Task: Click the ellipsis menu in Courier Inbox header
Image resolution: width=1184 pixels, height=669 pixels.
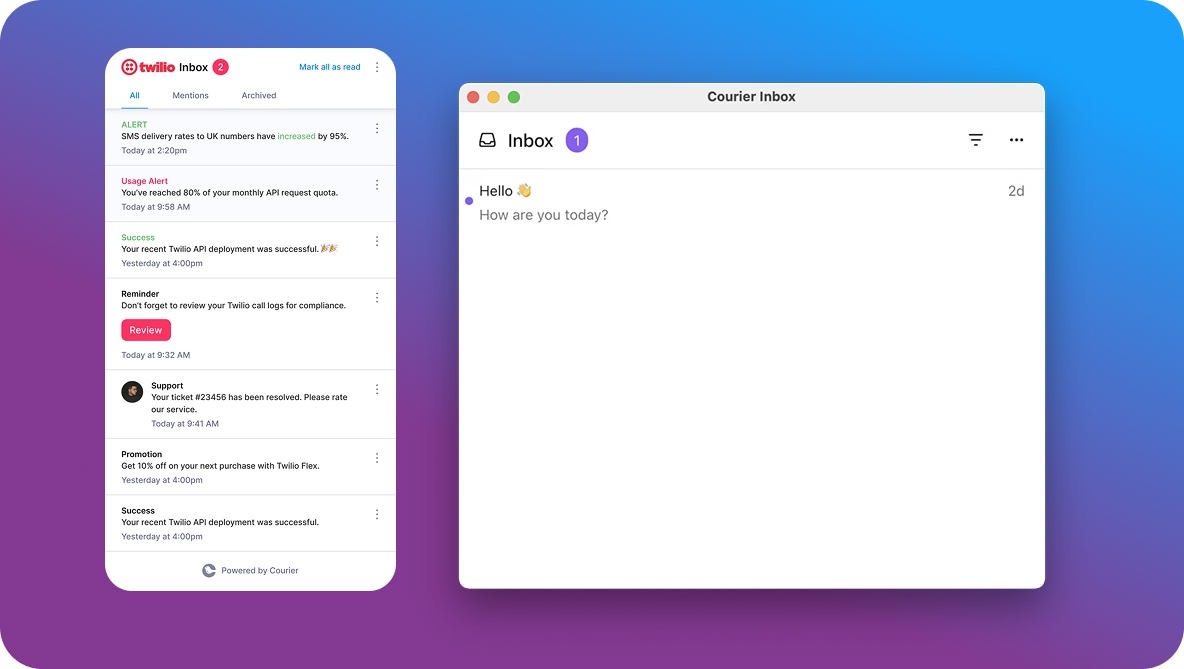Action: coord(1016,140)
